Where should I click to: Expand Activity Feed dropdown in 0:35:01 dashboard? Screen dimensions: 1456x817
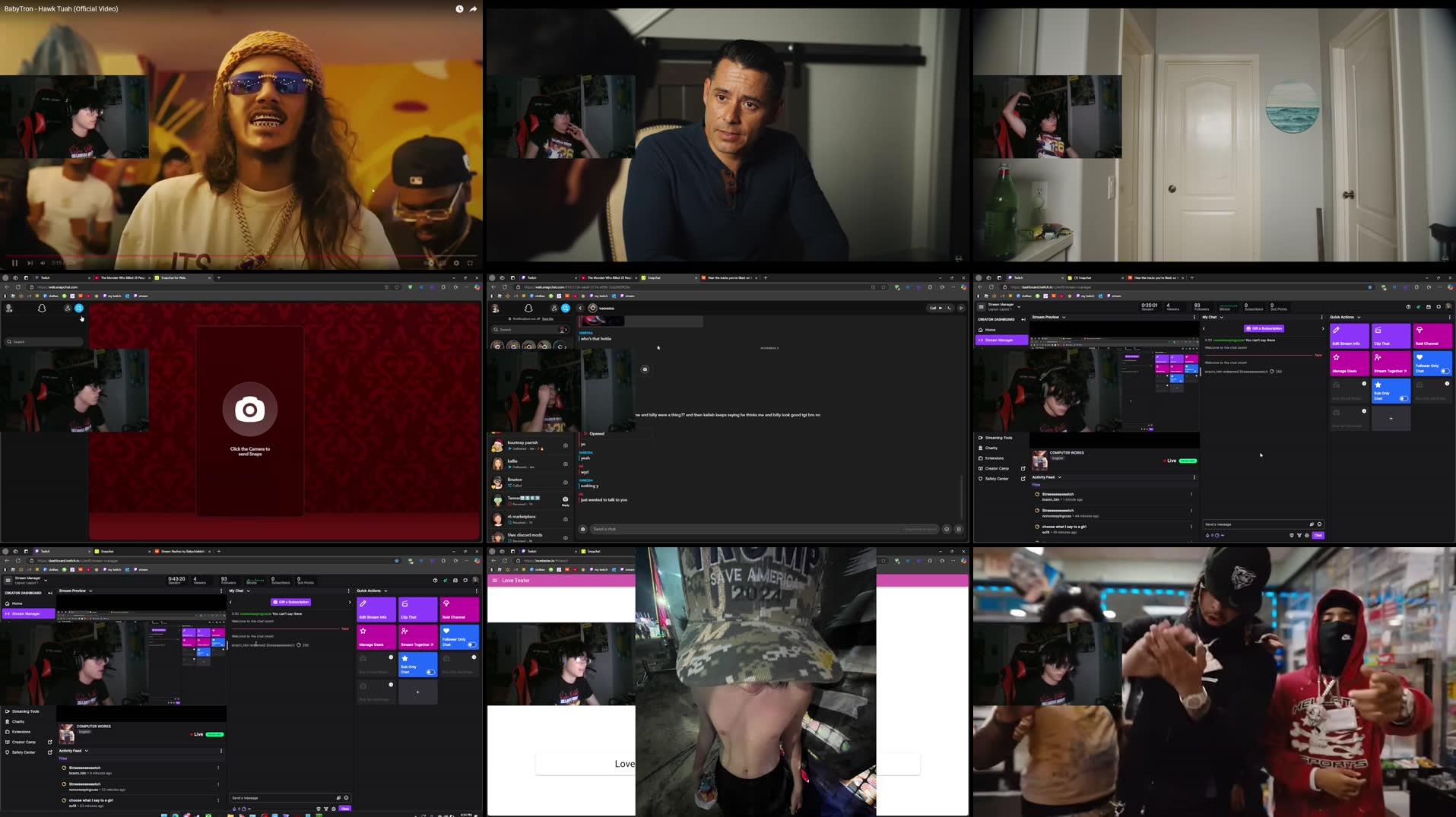pos(1059,477)
